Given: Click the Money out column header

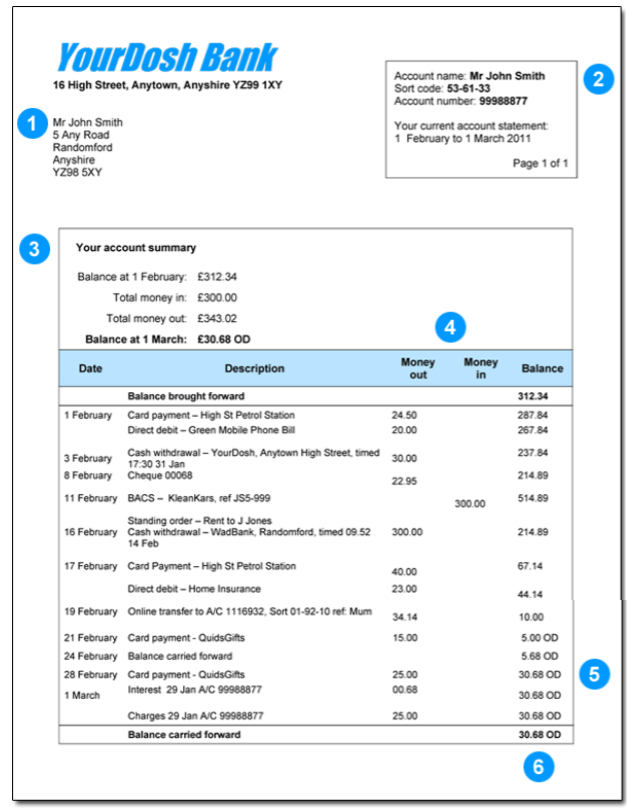Looking at the screenshot, I should (418, 368).
